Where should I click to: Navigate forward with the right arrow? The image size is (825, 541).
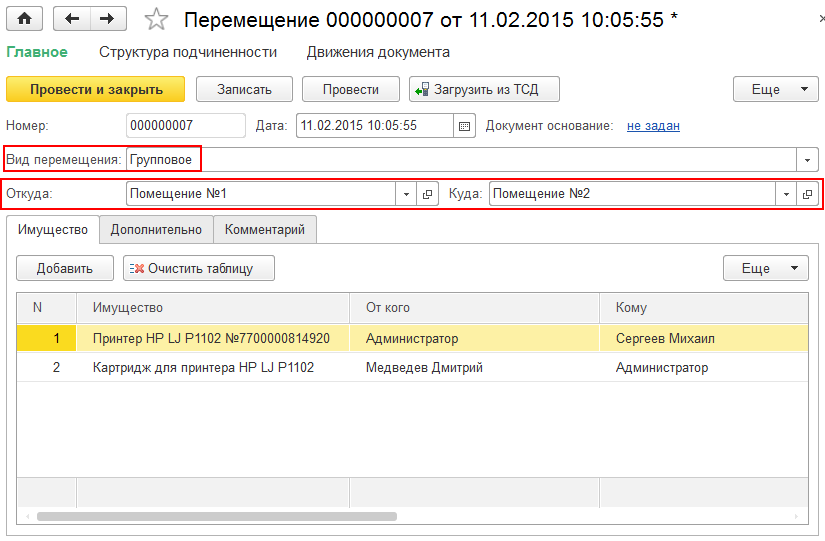[108, 19]
